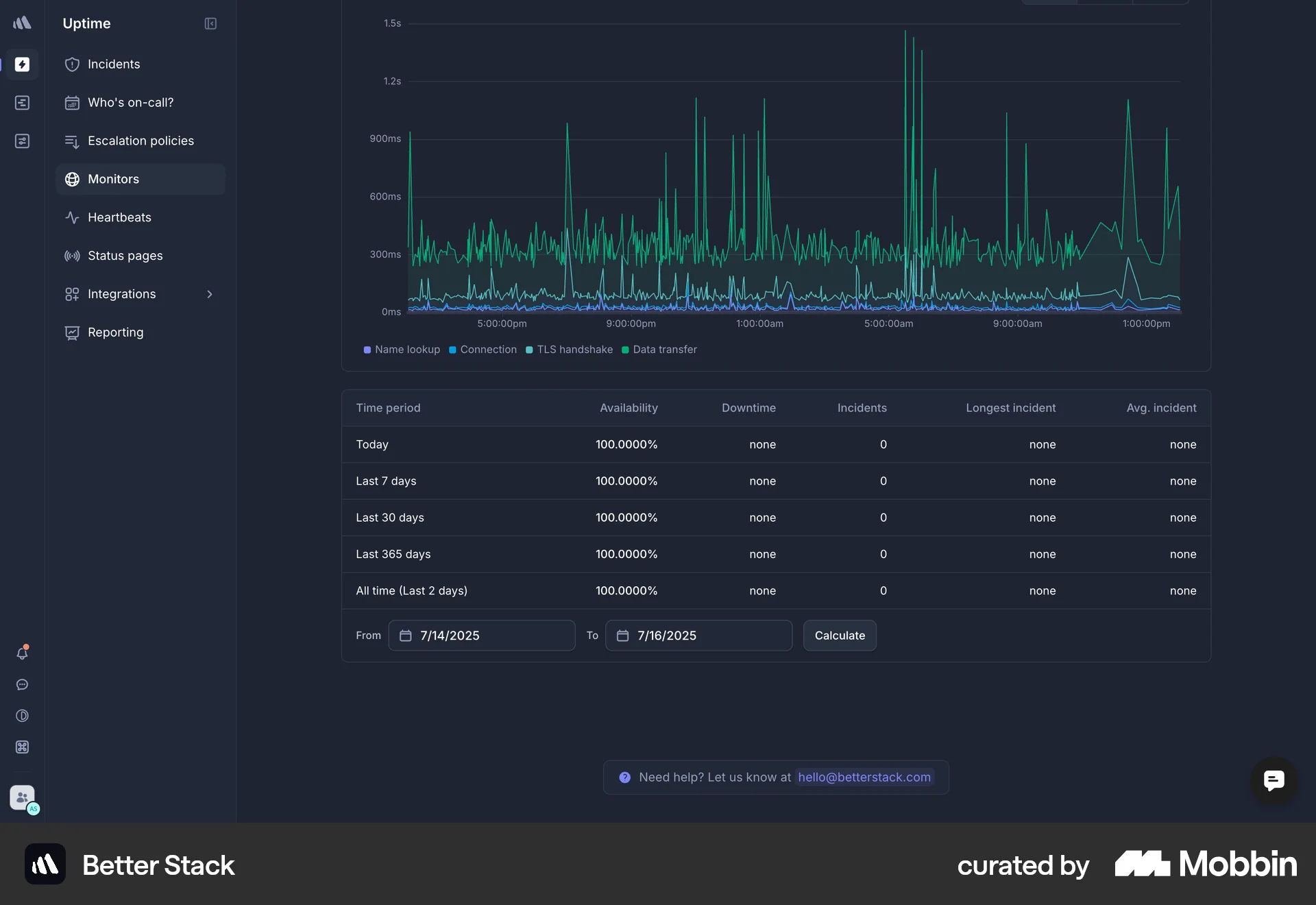Go to the Monitors section
This screenshot has height=905, width=1316.
(x=114, y=179)
